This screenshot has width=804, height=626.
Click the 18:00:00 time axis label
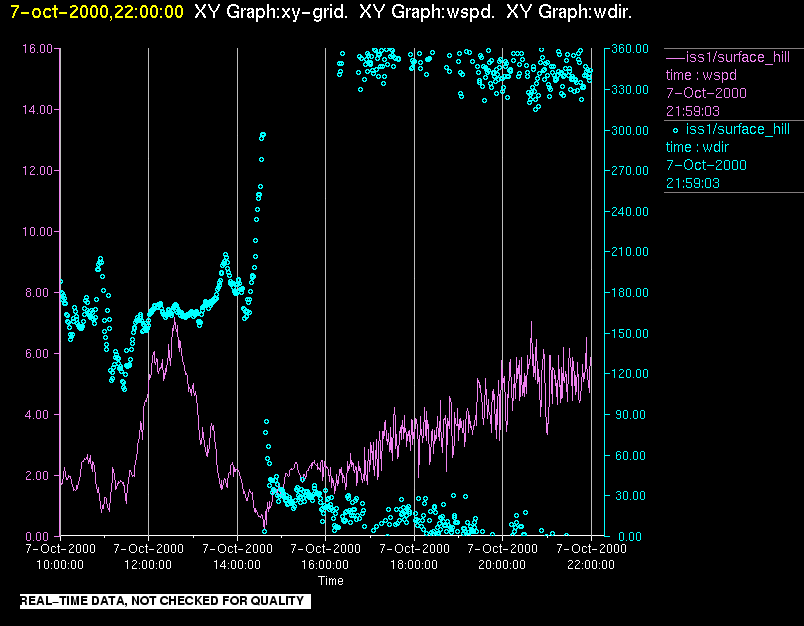414,564
